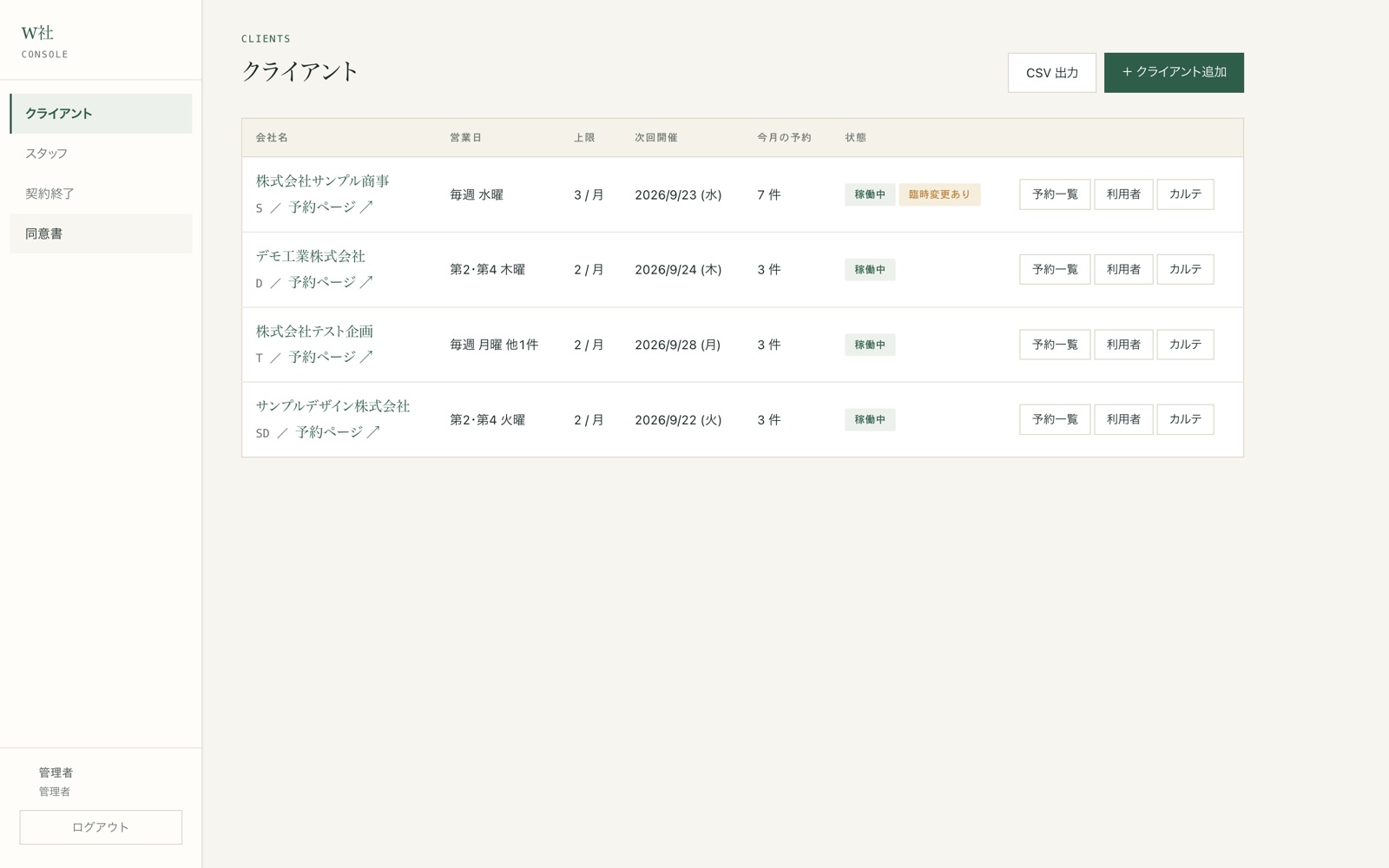Click 稼働中 badge in デモ工業株式会社 row
This screenshot has height=868, width=1389.
pyautogui.click(x=870, y=269)
